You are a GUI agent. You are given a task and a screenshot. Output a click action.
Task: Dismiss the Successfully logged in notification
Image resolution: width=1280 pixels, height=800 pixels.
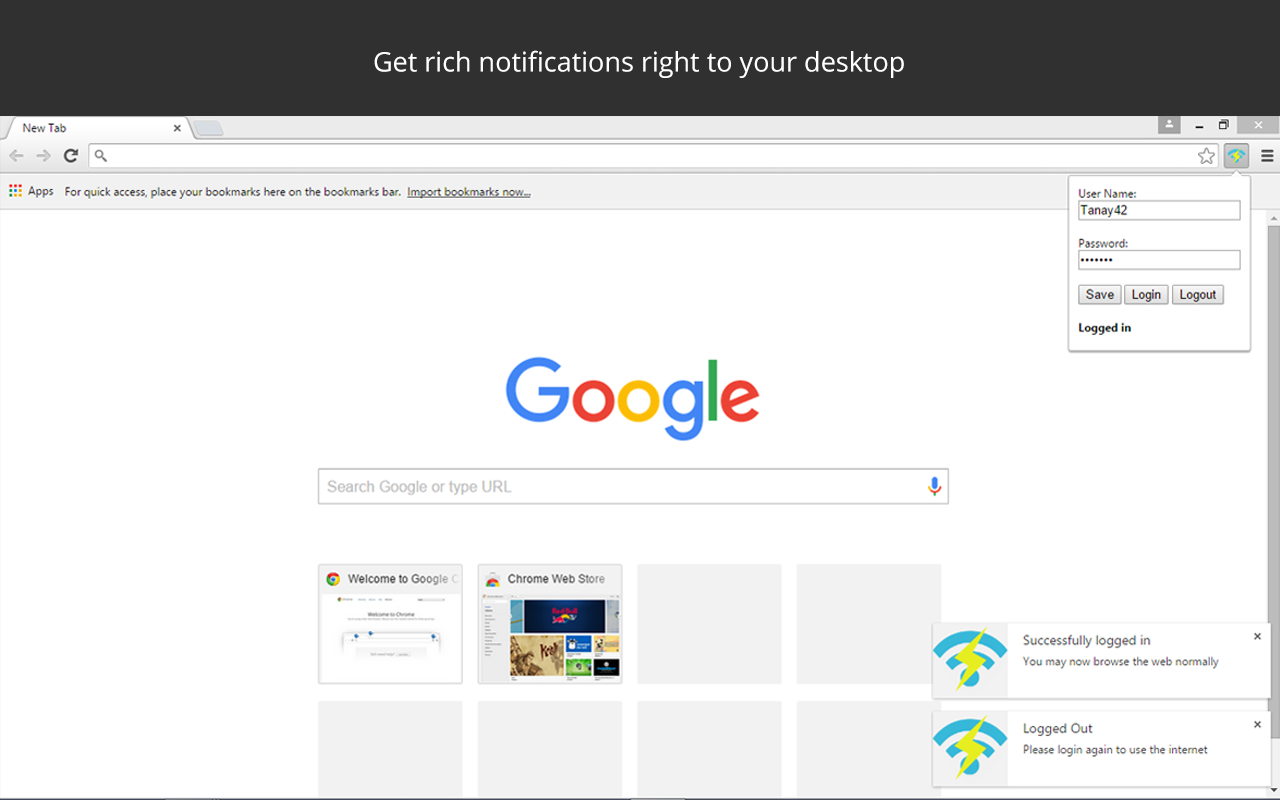(1257, 635)
